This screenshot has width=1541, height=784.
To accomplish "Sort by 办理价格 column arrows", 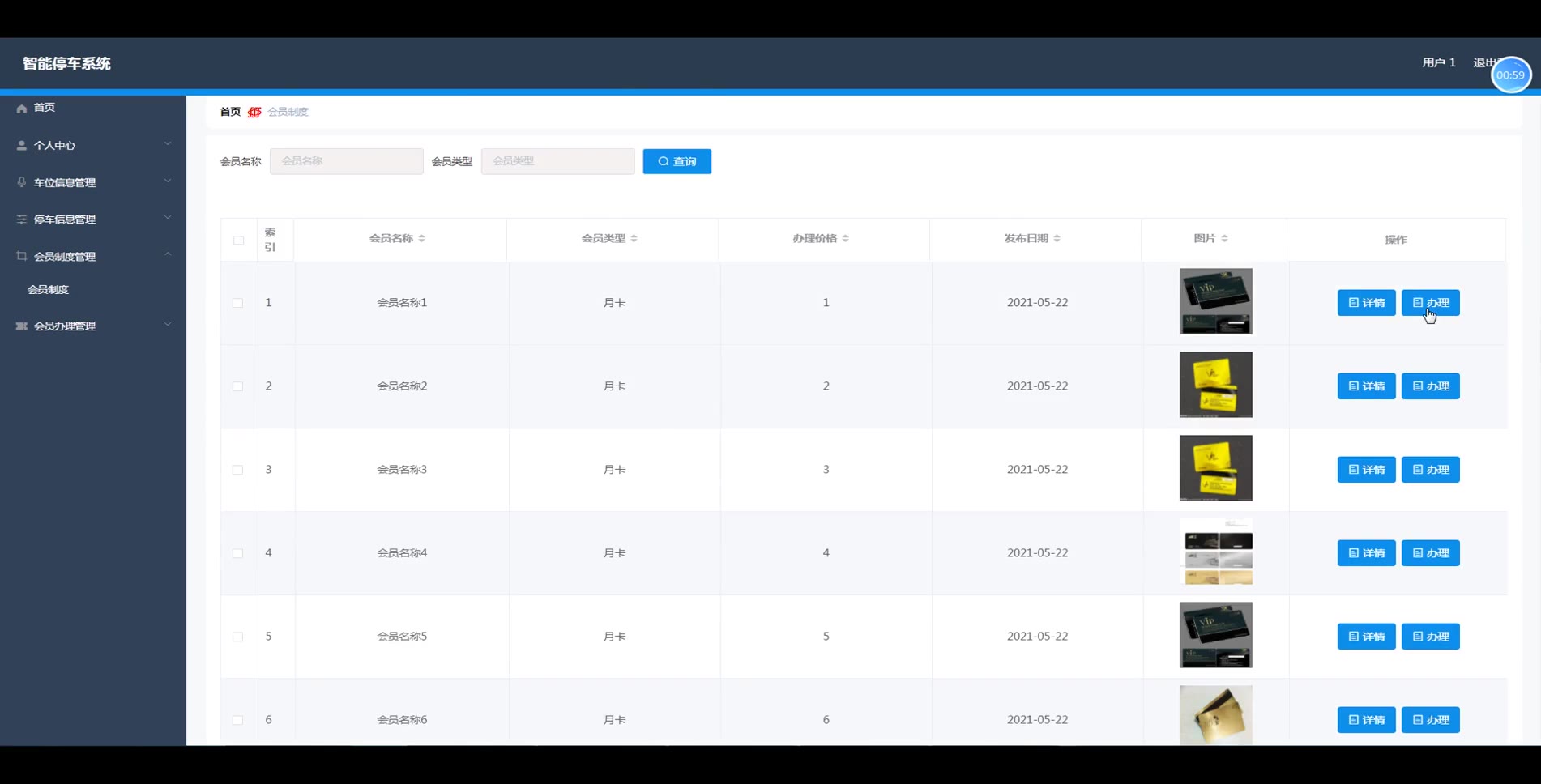I will pyautogui.click(x=846, y=238).
